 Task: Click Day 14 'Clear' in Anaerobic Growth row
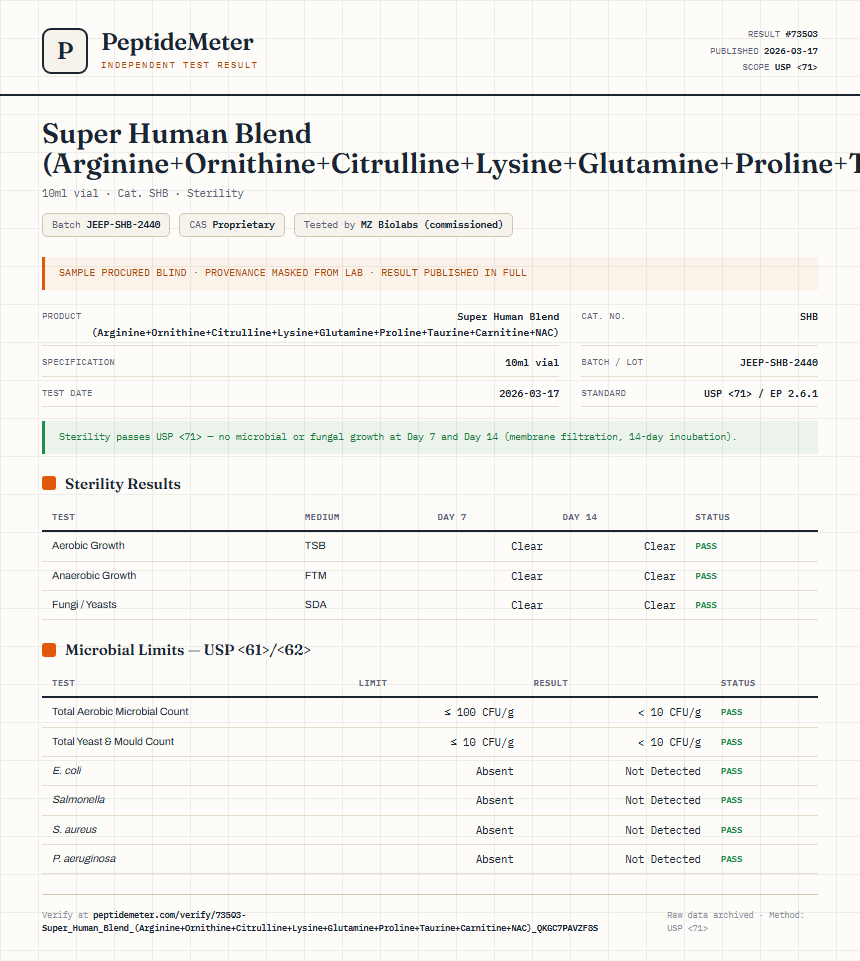click(x=660, y=576)
